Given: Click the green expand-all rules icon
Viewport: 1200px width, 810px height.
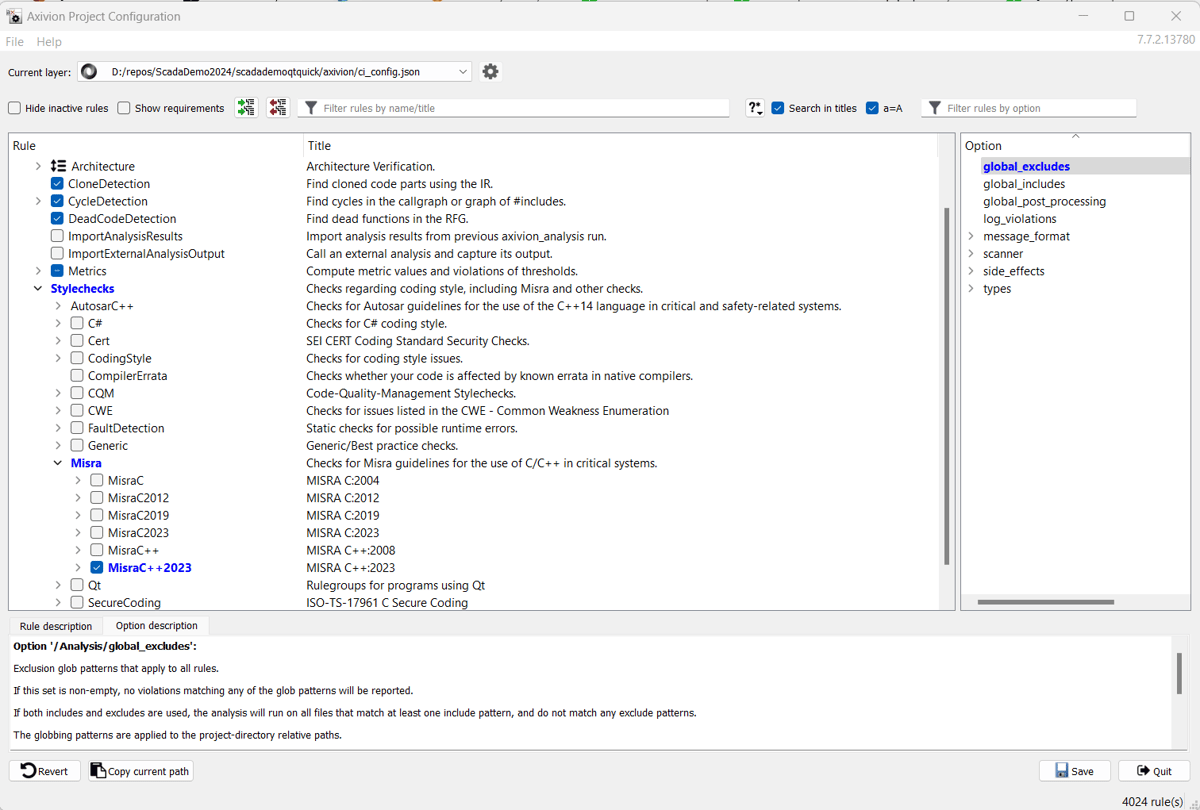Looking at the screenshot, I should coord(246,108).
